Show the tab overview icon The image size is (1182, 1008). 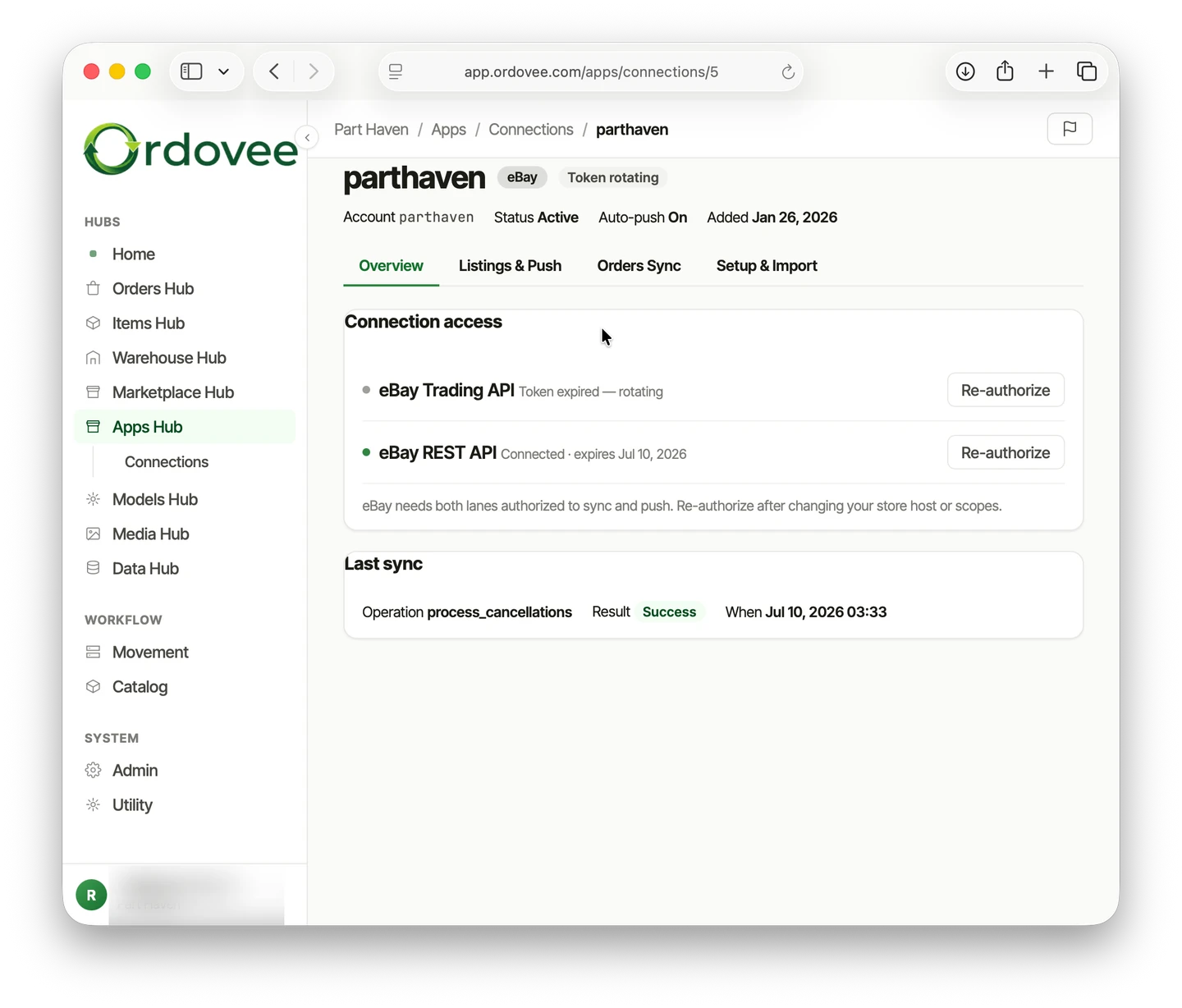[1087, 71]
